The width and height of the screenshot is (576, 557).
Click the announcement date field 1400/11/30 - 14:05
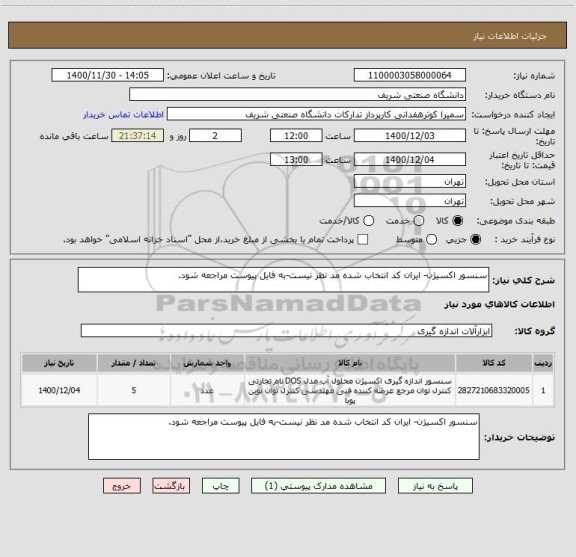tap(108, 75)
